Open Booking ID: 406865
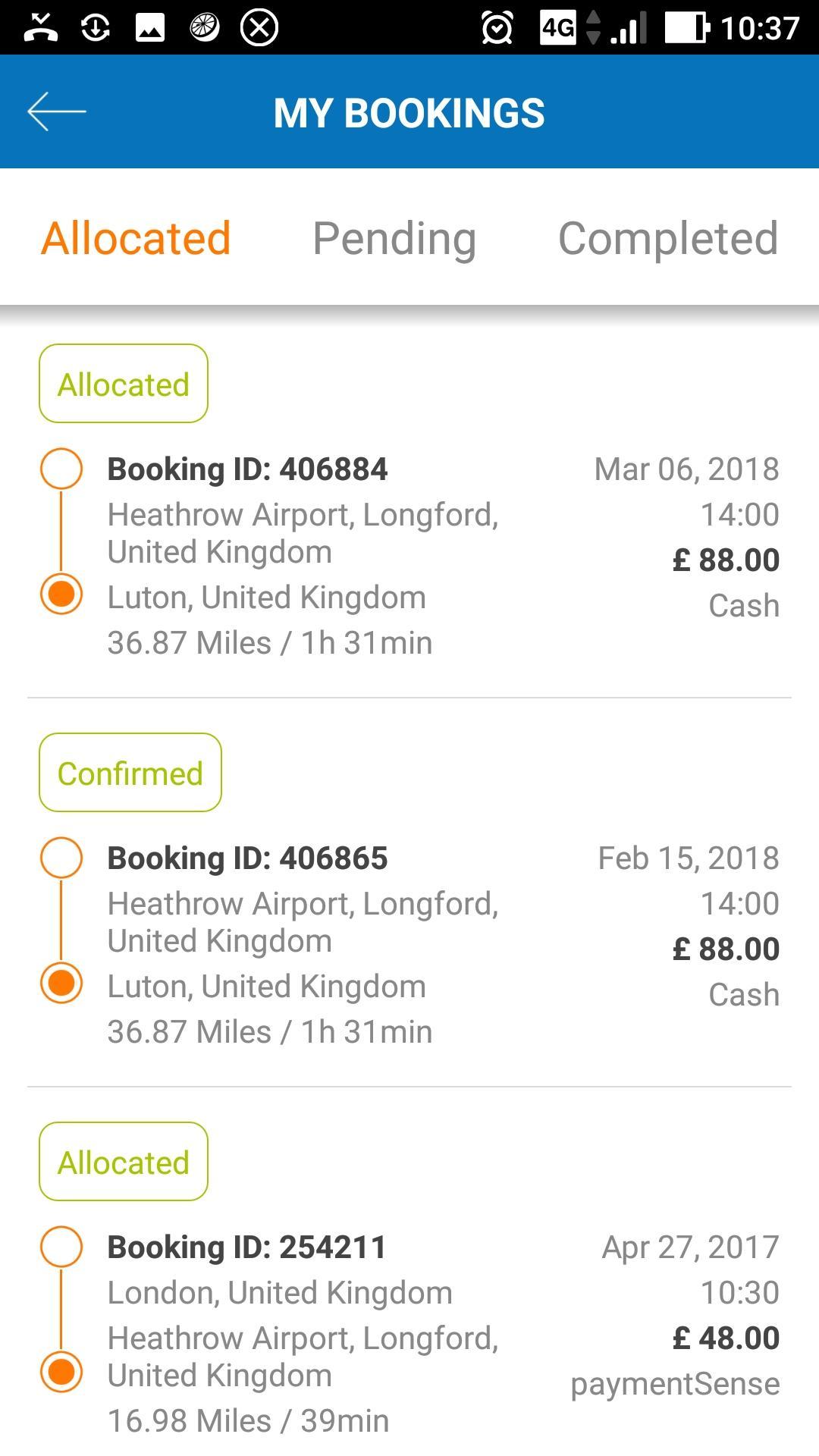The image size is (819, 1456). [247, 858]
